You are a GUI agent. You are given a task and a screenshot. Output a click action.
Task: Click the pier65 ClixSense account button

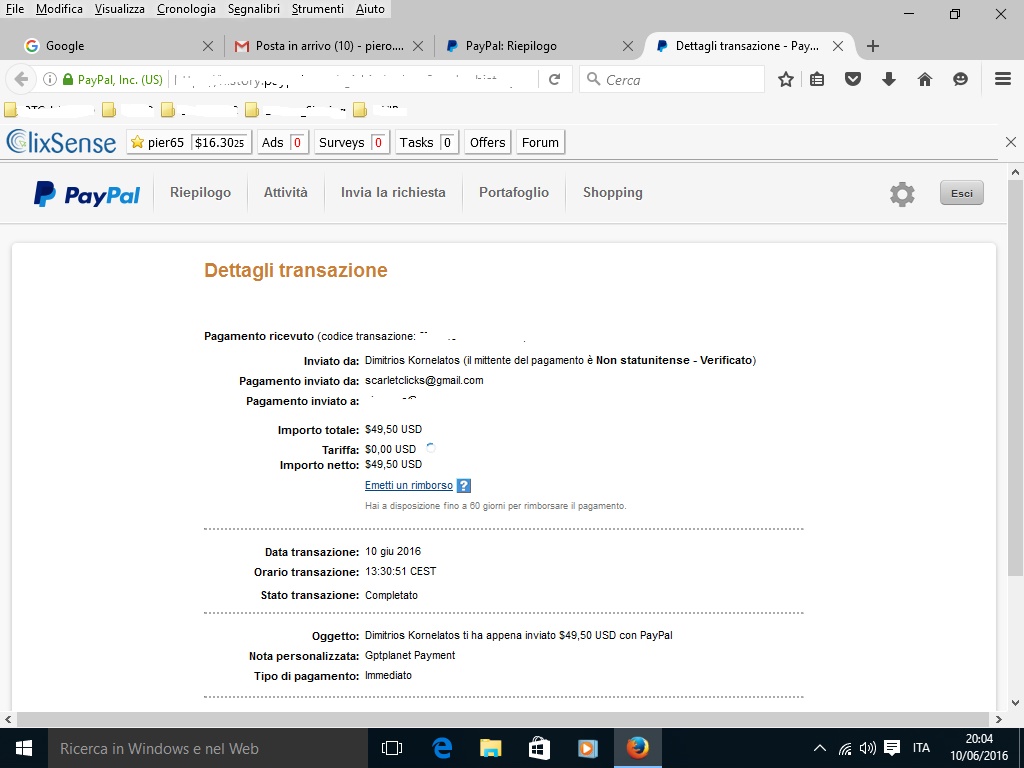[189, 142]
